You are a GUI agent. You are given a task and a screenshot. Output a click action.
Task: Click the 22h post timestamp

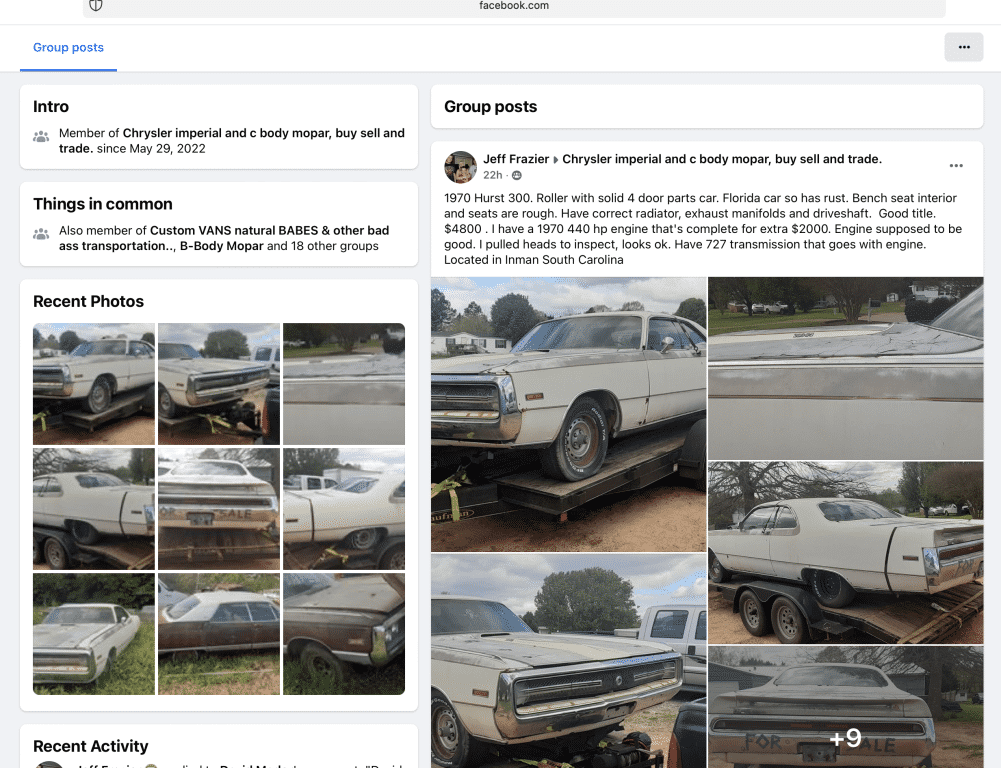(x=493, y=175)
